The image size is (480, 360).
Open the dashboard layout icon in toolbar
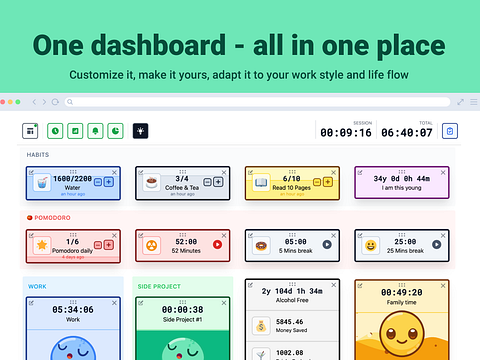30,131
